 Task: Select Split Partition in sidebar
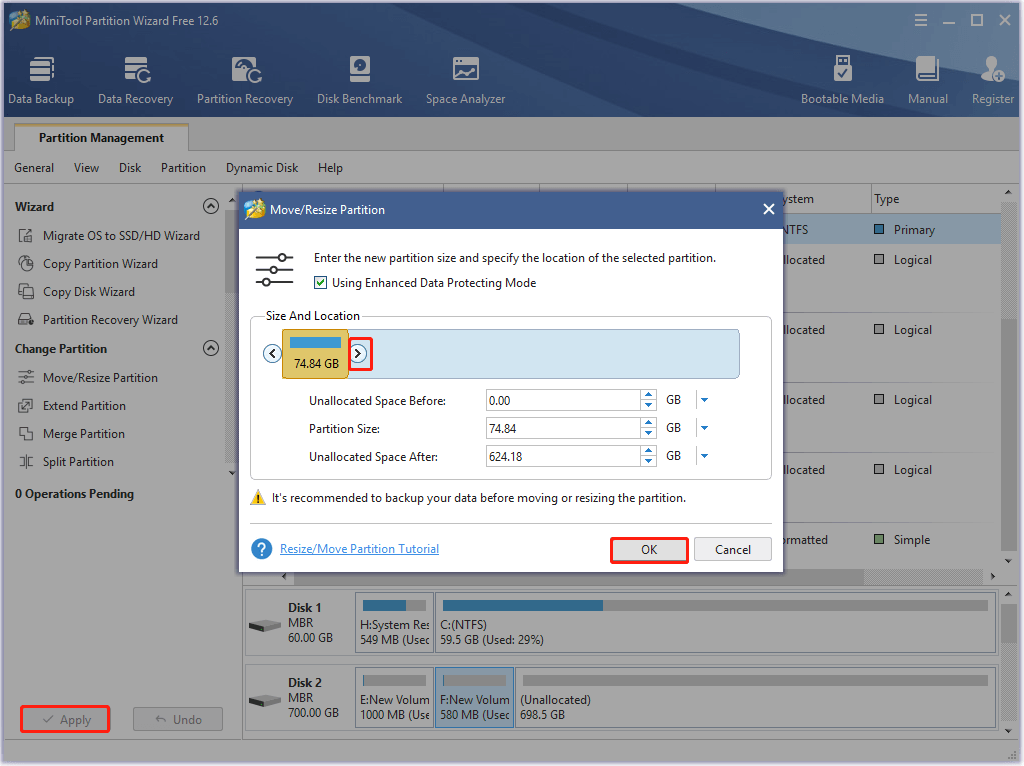66,462
